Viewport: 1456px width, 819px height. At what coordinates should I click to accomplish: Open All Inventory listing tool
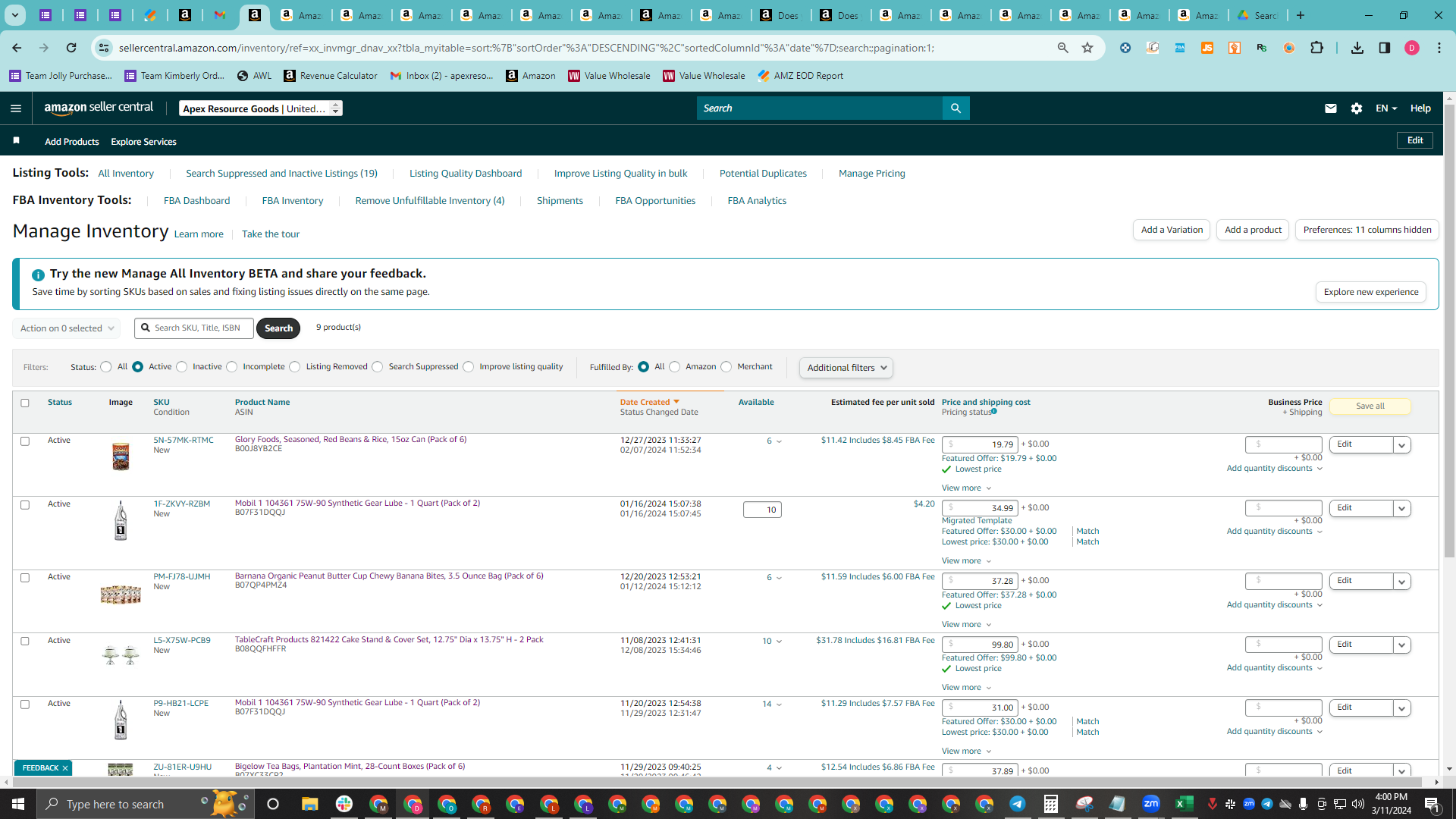click(x=126, y=174)
